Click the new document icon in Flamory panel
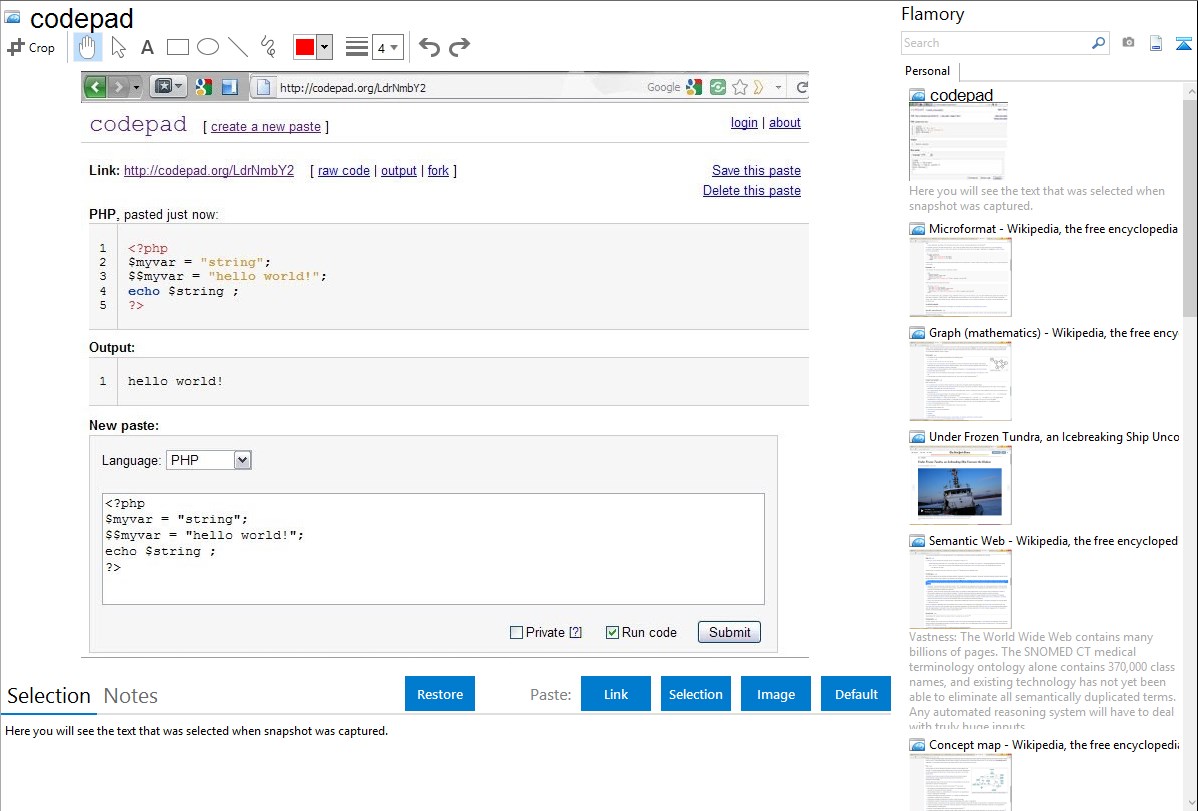The image size is (1198, 811). click(x=1156, y=43)
